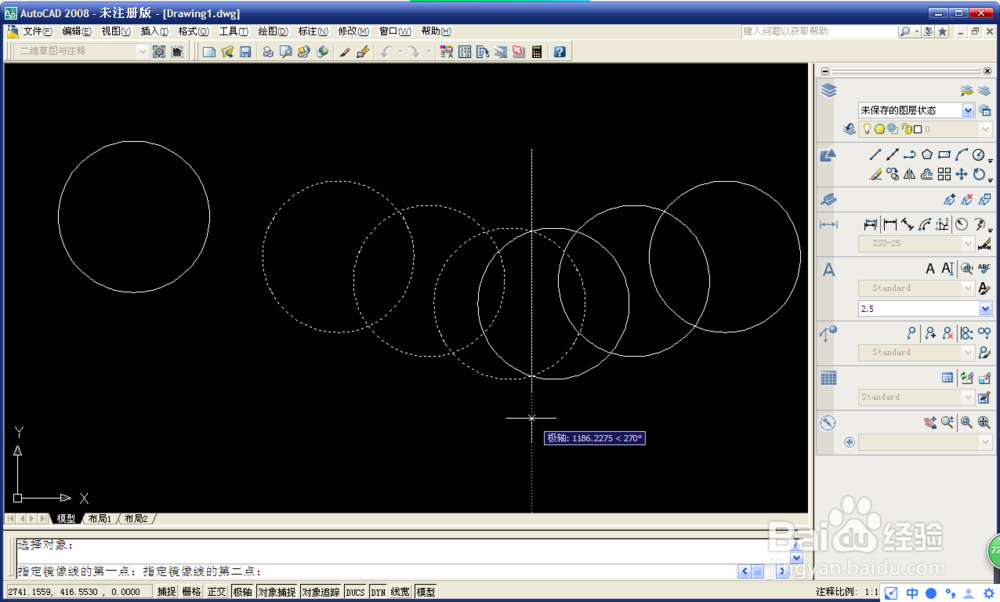Expand the multileader style Standard dropdown

(x=967, y=352)
